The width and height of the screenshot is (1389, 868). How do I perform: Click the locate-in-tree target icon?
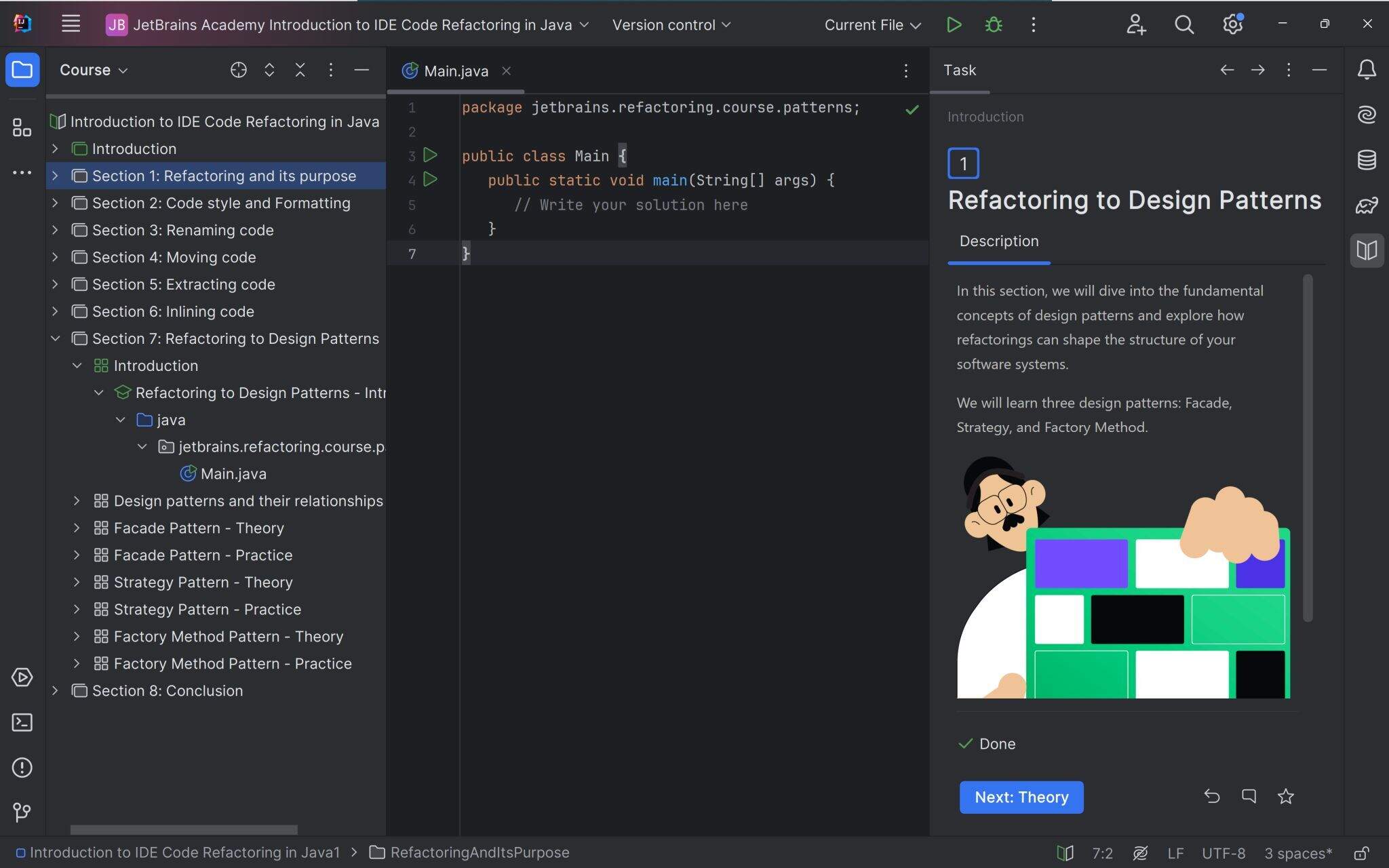[x=238, y=70]
